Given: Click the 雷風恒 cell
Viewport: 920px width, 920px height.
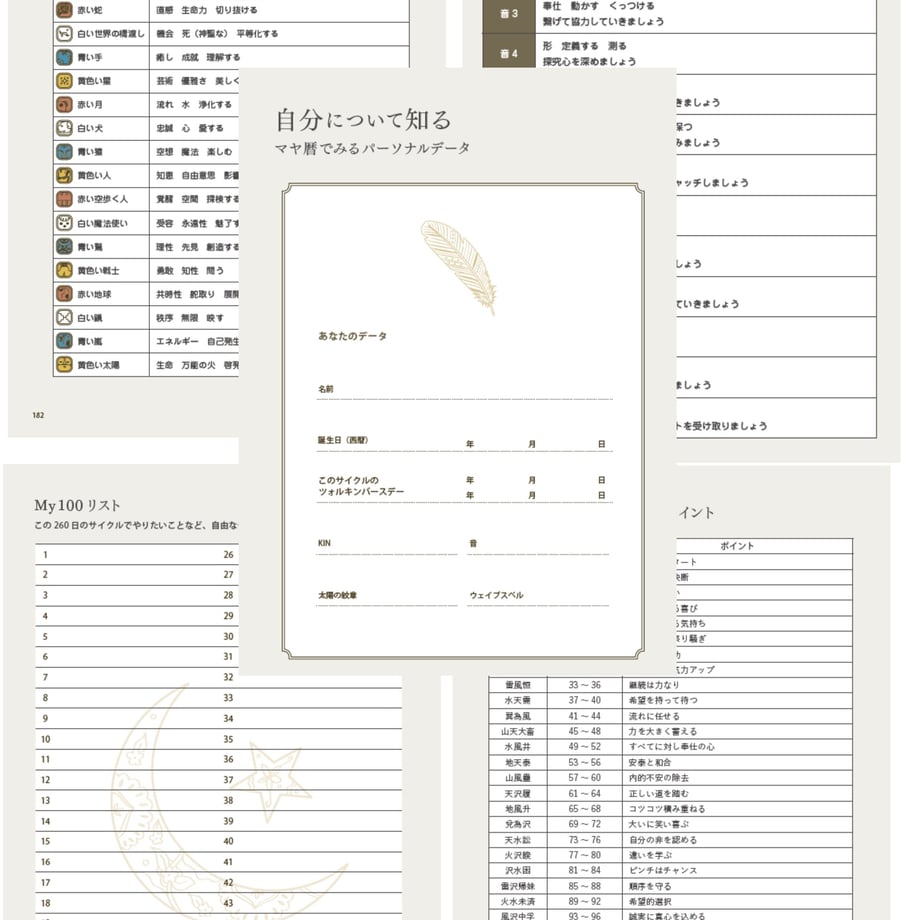Looking at the screenshot, I should click(518, 685).
